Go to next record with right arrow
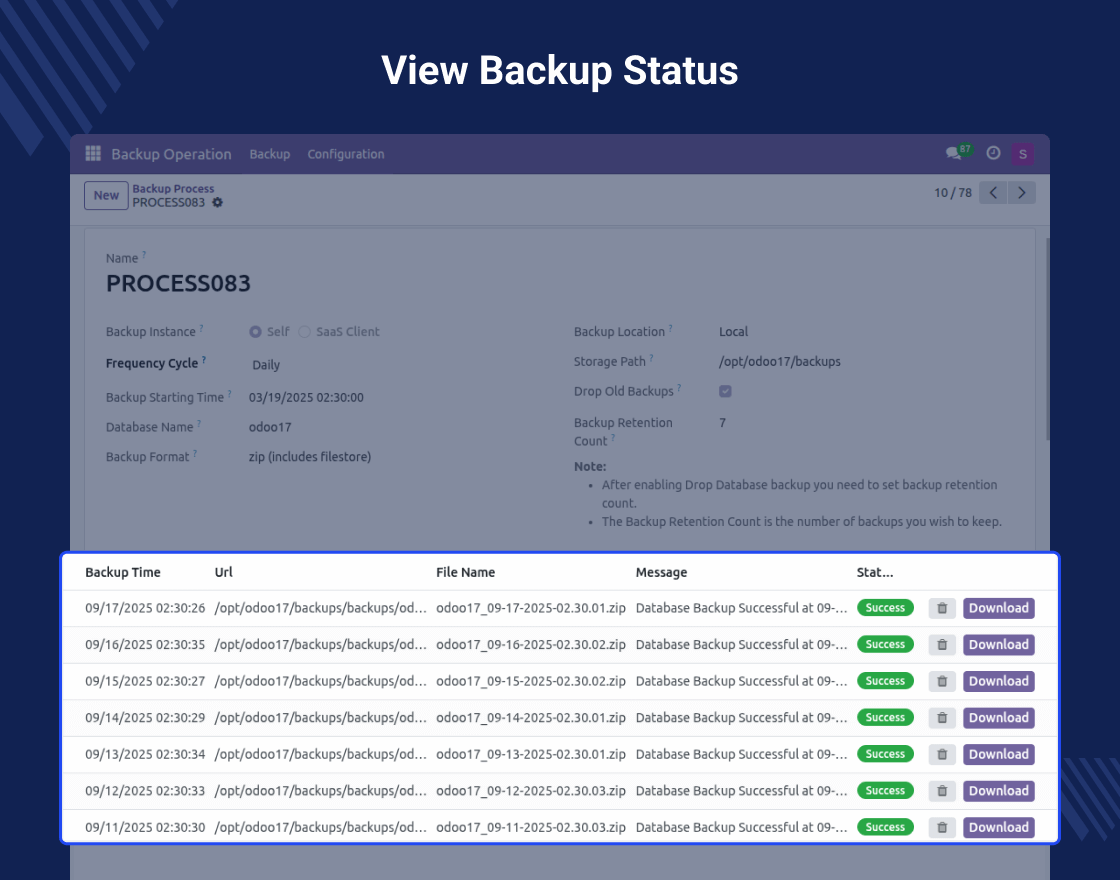The height and width of the screenshot is (880, 1120). click(x=1021, y=193)
